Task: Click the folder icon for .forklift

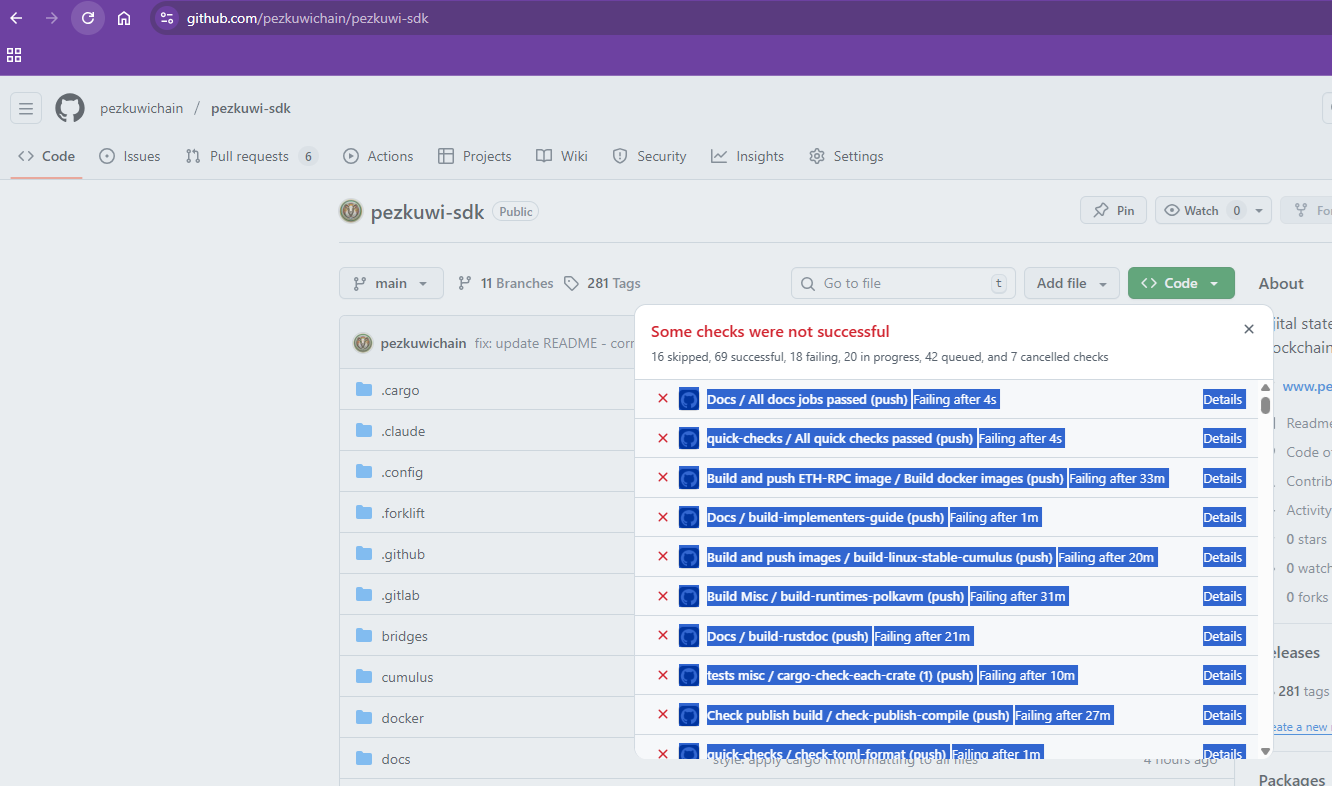Action: 364,513
